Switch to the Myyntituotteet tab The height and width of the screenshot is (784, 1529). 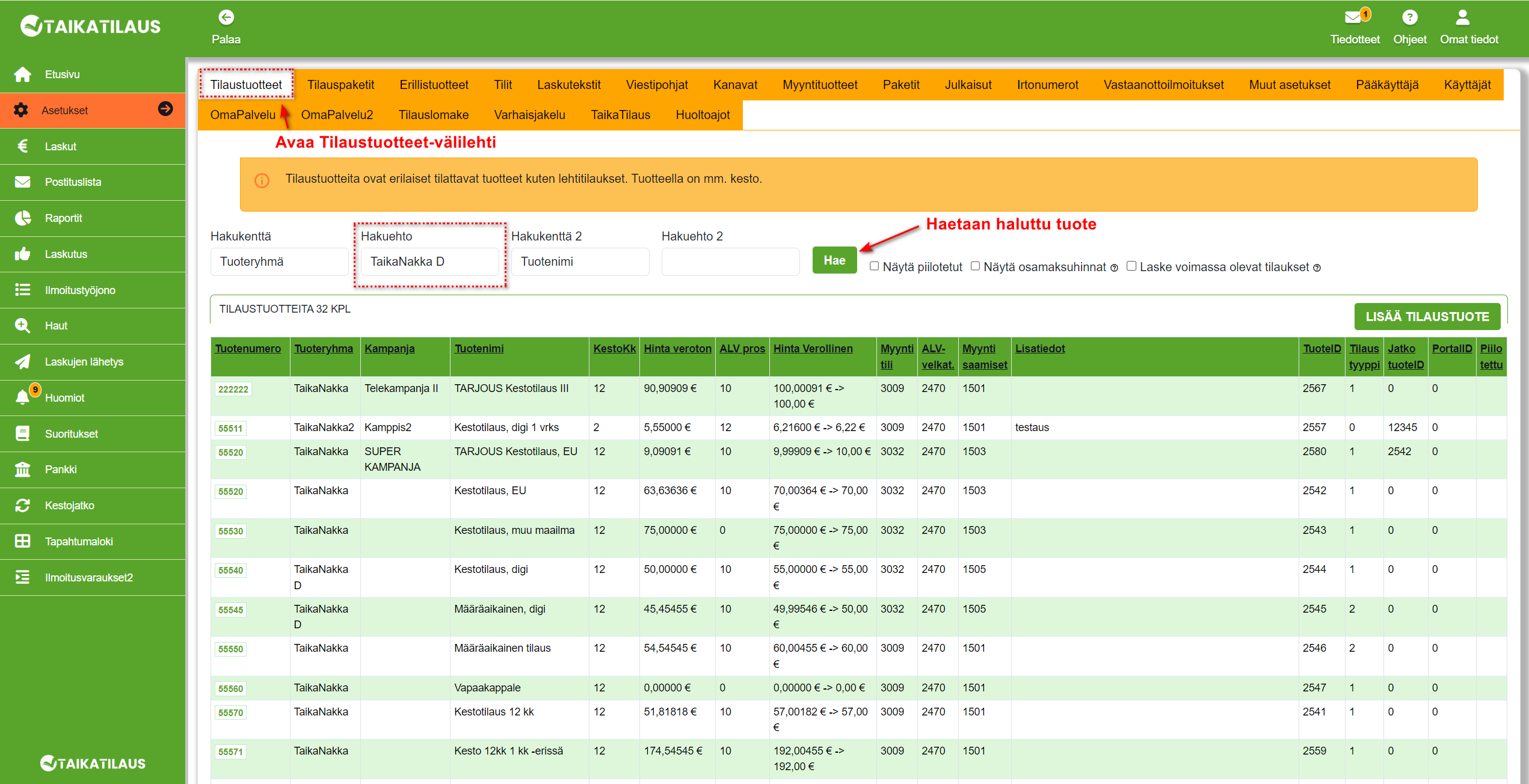(820, 85)
